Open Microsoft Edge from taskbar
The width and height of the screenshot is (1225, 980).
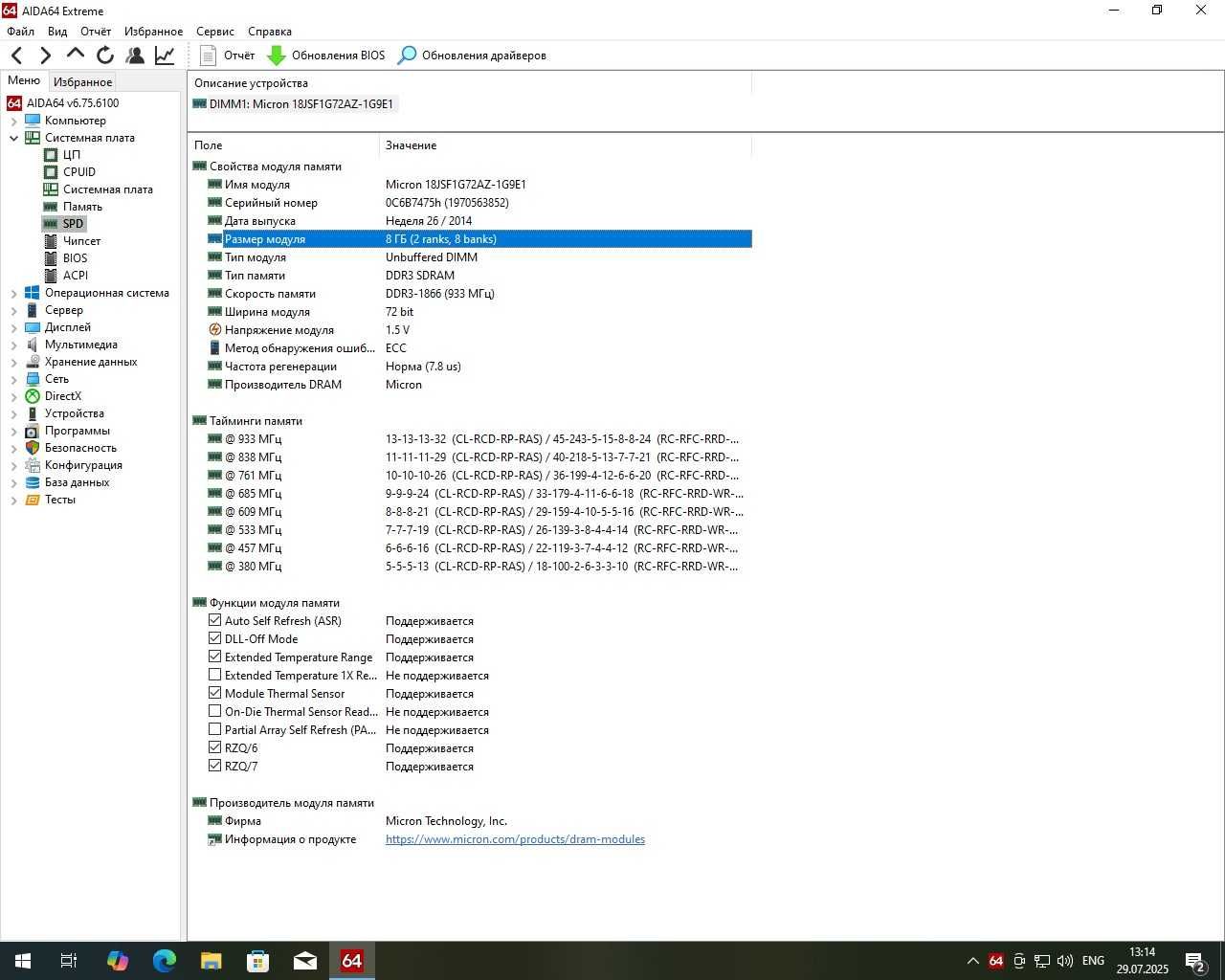point(165,961)
